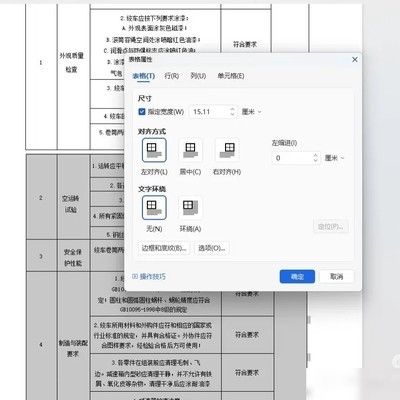The width and height of the screenshot is (400, 400).
Task: Switch to the 行(R) tab
Action: (172, 76)
